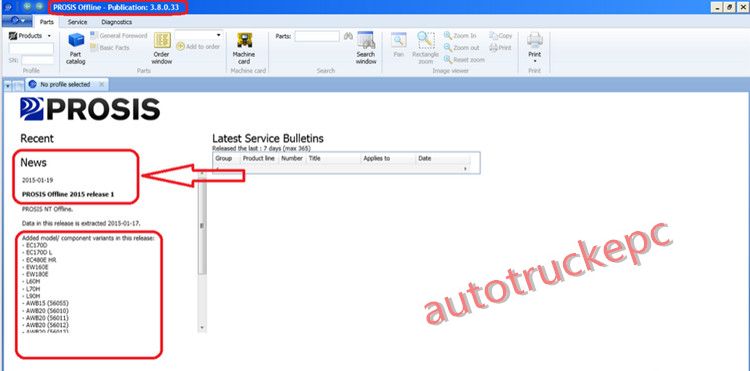
Task: Open the Order window
Action: (x=162, y=48)
